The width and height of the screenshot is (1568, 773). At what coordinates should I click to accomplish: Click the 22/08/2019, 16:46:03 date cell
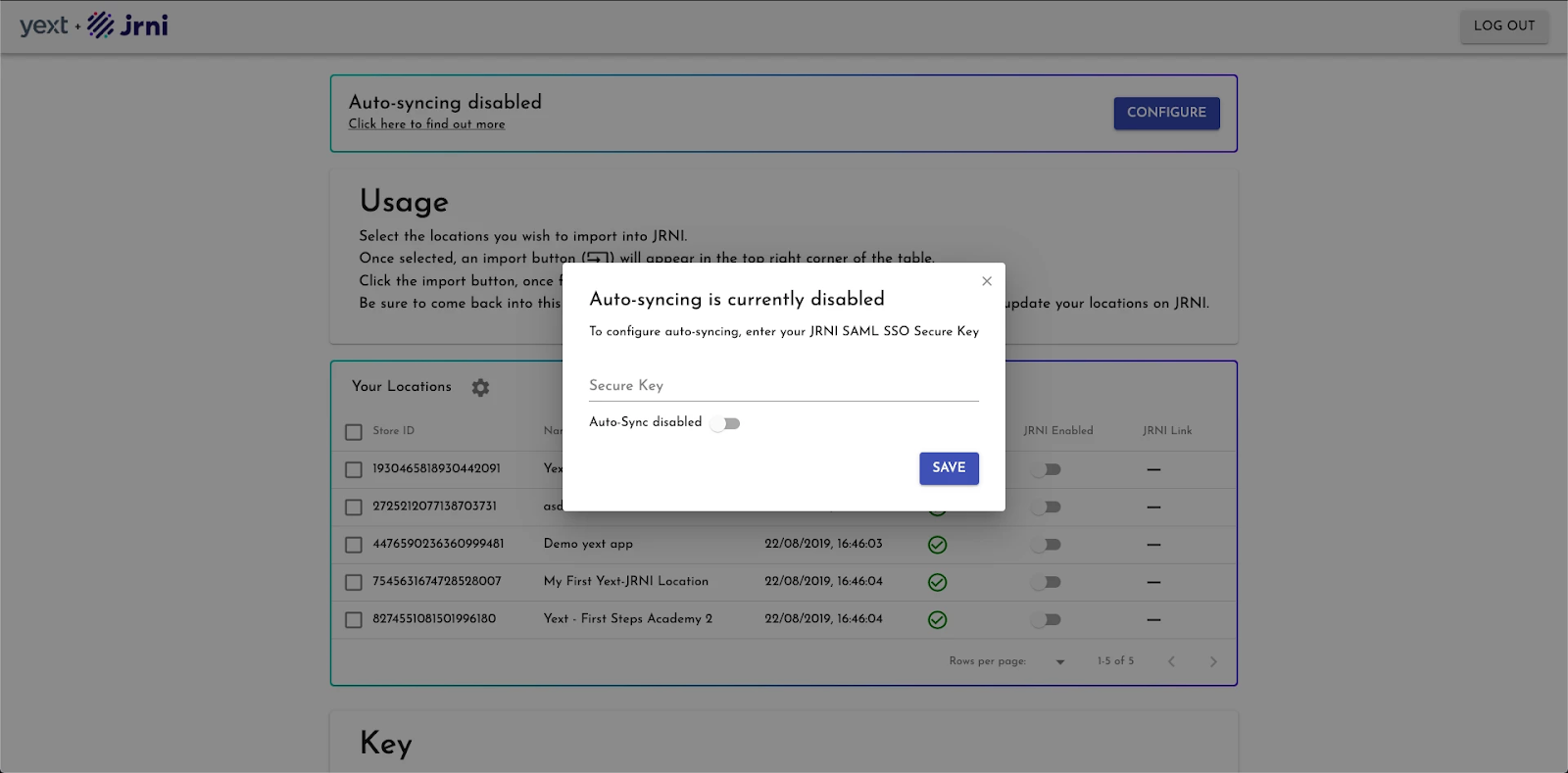pos(823,544)
